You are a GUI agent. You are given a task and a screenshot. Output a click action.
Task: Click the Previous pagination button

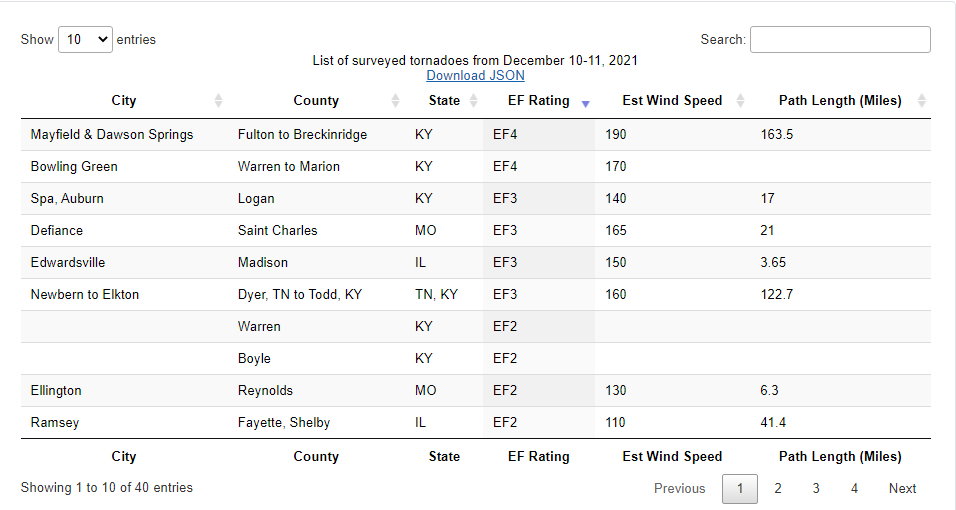pyautogui.click(x=680, y=489)
